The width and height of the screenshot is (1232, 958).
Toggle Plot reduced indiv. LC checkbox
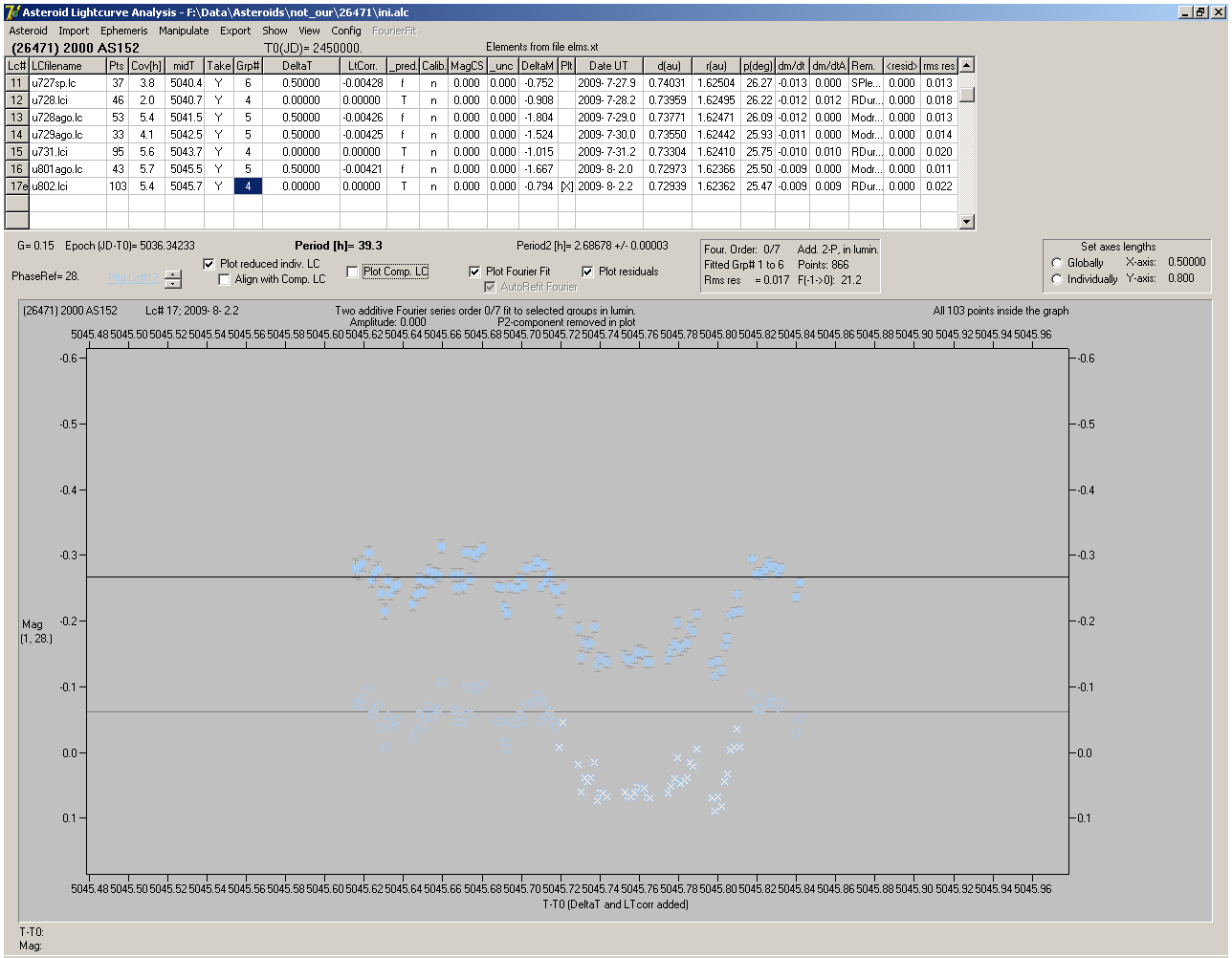pyautogui.click(x=209, y=264)
